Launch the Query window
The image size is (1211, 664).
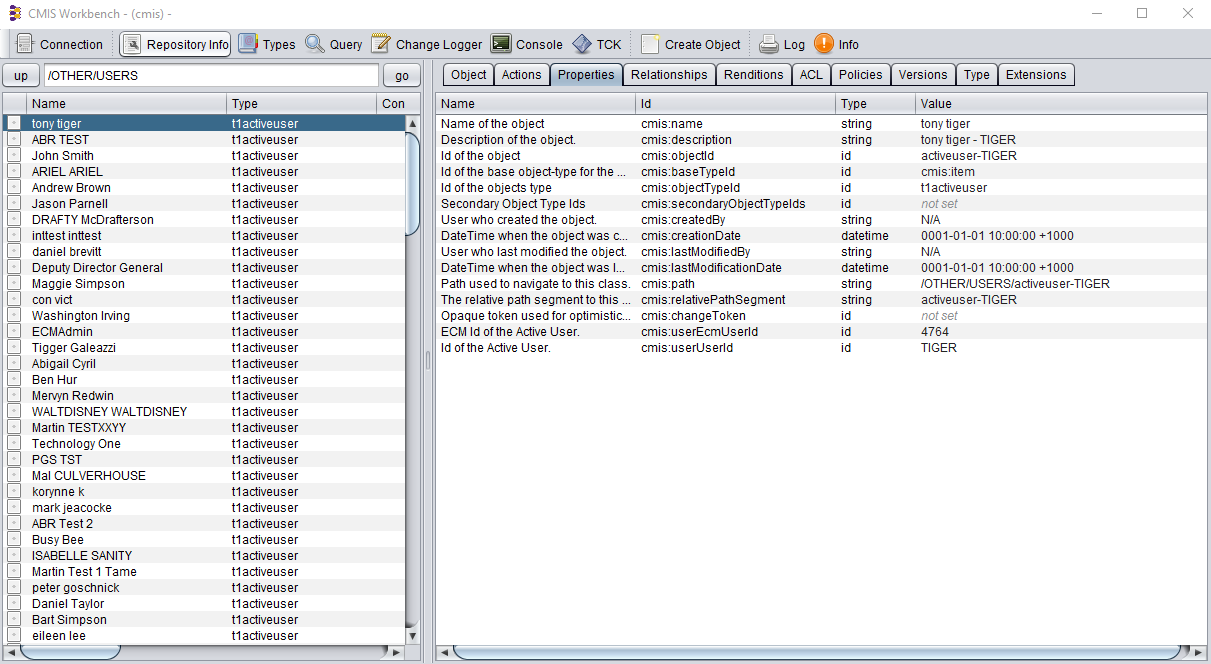(x=334, y=44)
